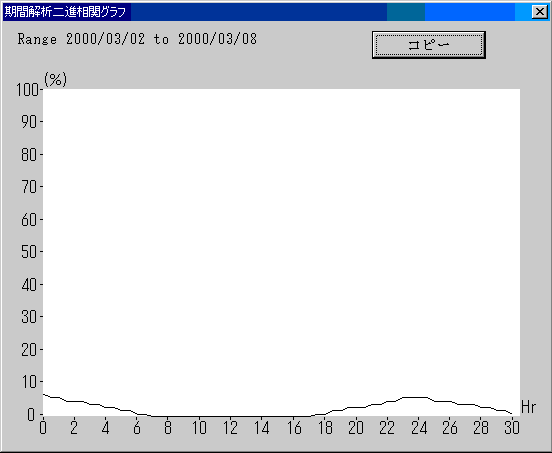Click the 0 percent y-axis label
552x453 pixels.
(31, 414)
